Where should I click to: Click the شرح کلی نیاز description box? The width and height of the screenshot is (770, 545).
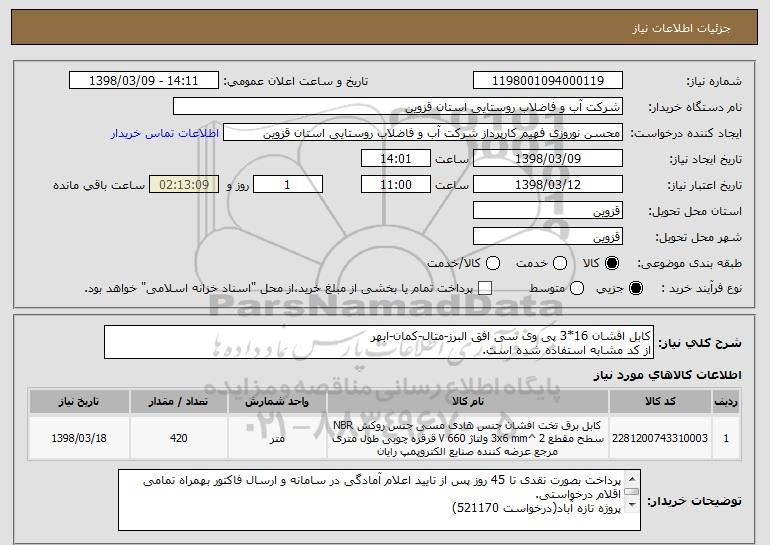379,342
